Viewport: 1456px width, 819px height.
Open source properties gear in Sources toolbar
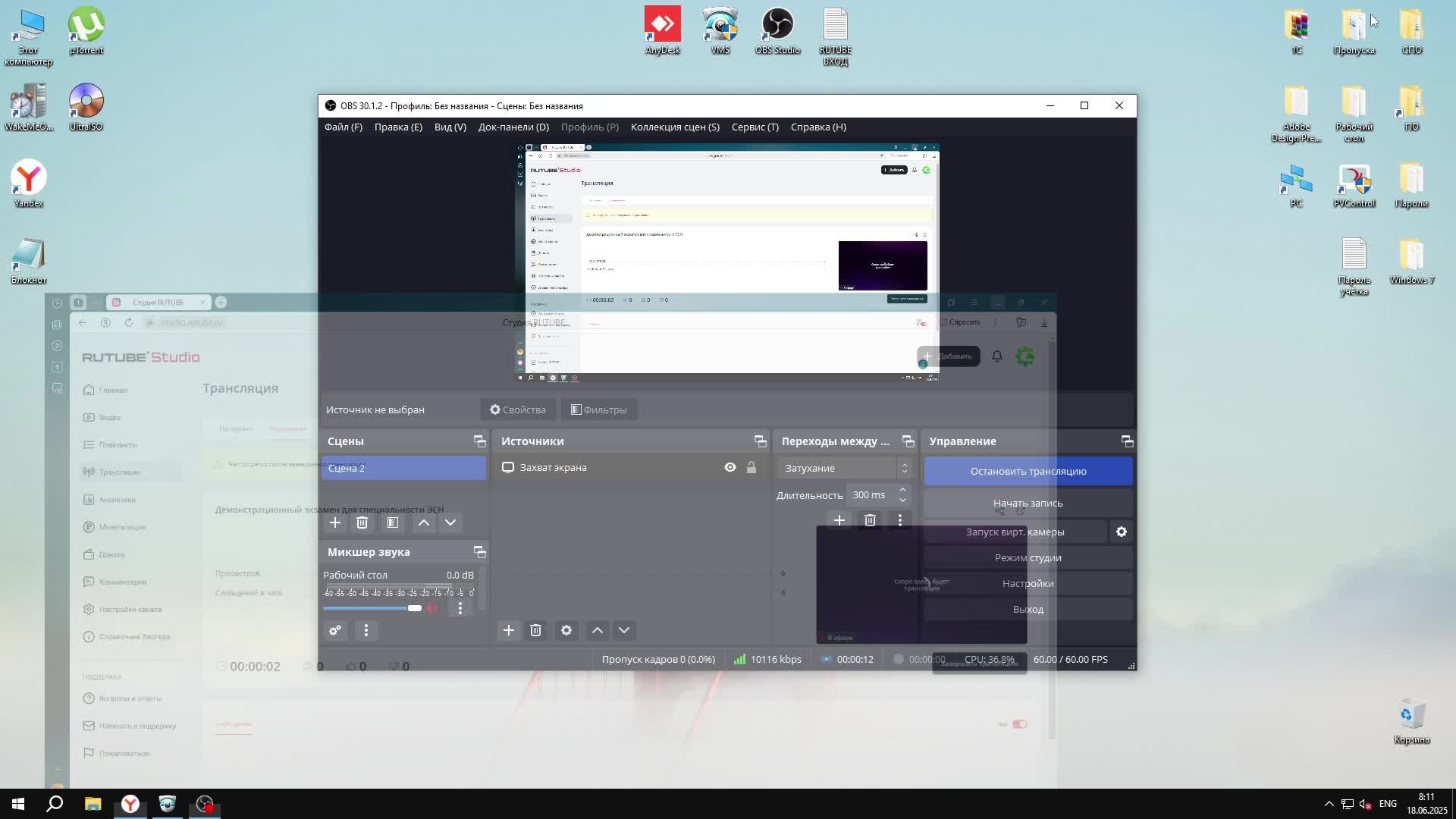point(566,630)
